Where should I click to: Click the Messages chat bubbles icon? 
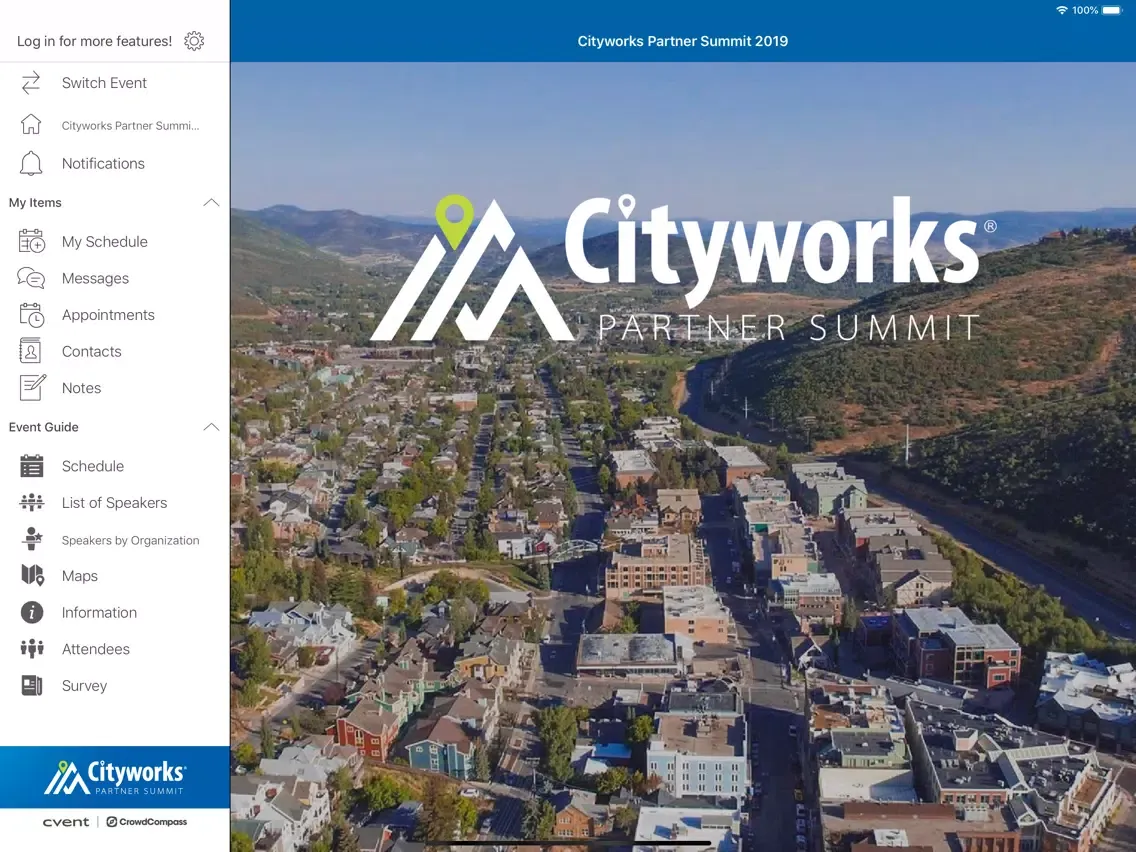click(31, 278)
